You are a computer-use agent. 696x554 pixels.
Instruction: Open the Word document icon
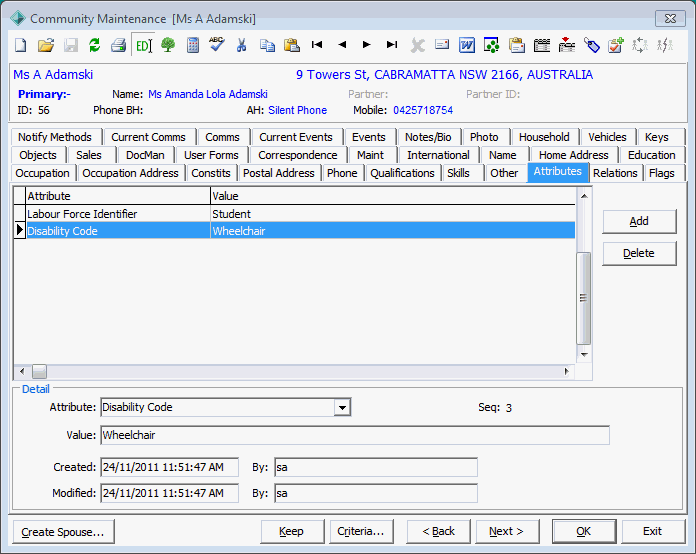(x=467, y=45)
